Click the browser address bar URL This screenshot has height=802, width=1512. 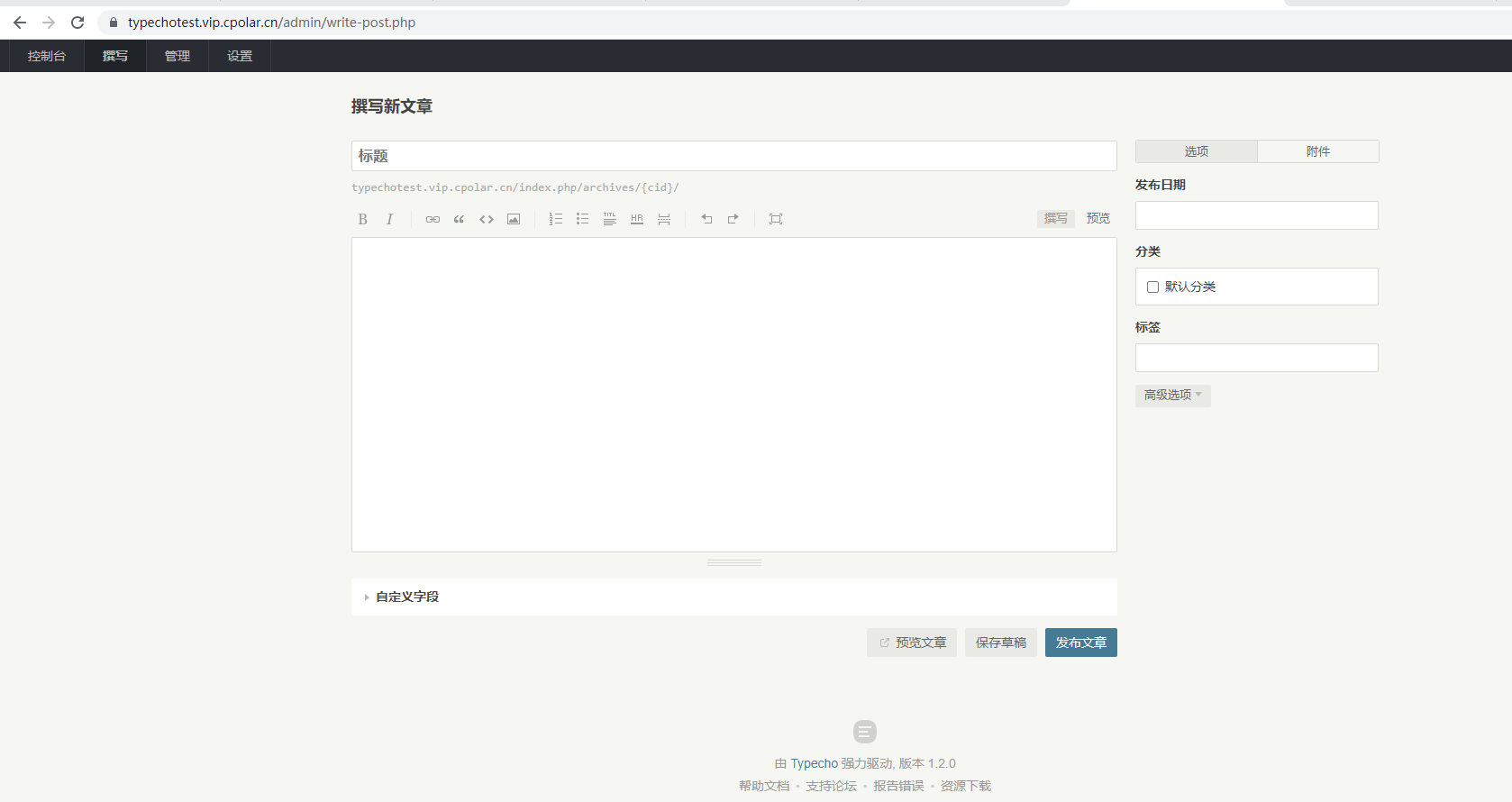click(271, 23)
